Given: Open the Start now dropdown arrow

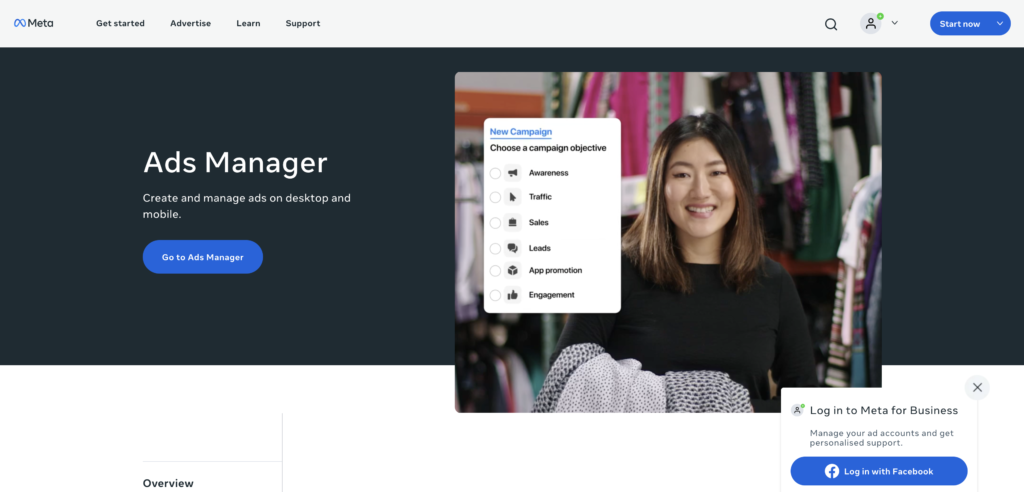Looking at the screenshot, I should coord(1000,24).
